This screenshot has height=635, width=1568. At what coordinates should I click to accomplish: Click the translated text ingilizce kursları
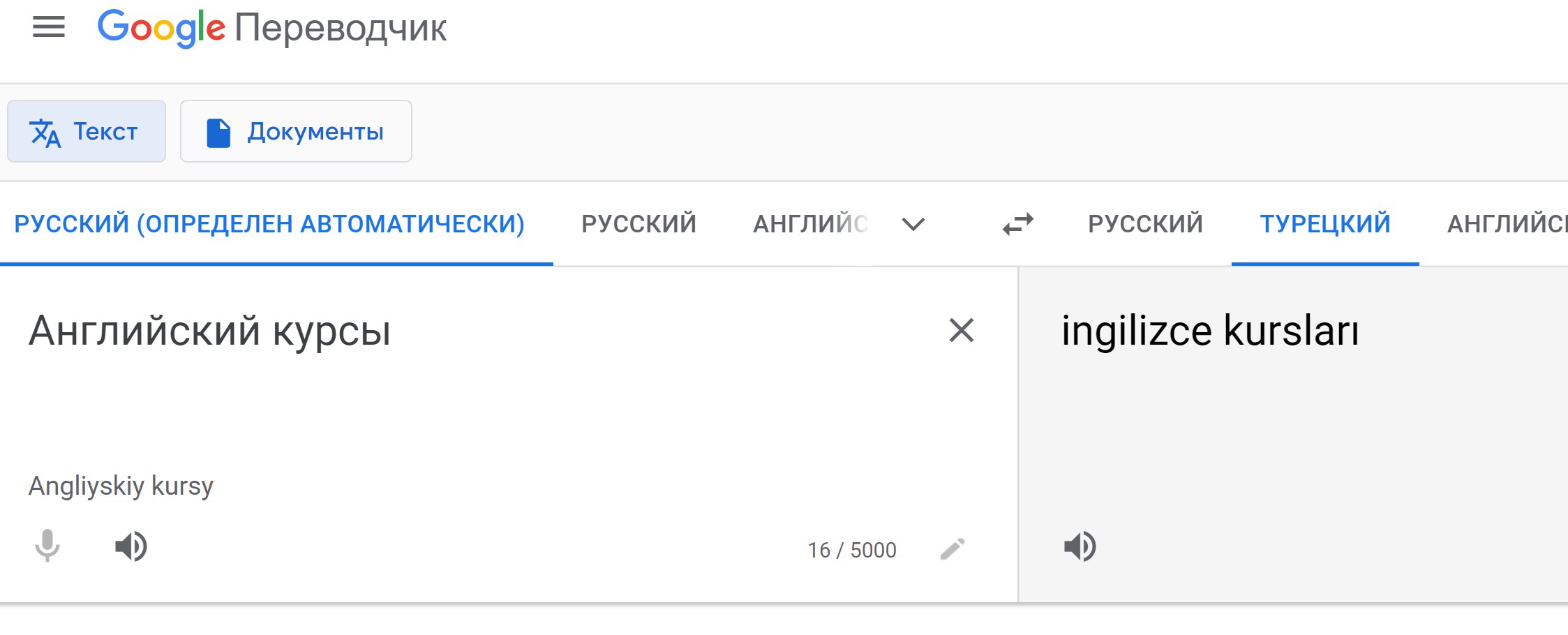click(1210, 330)
